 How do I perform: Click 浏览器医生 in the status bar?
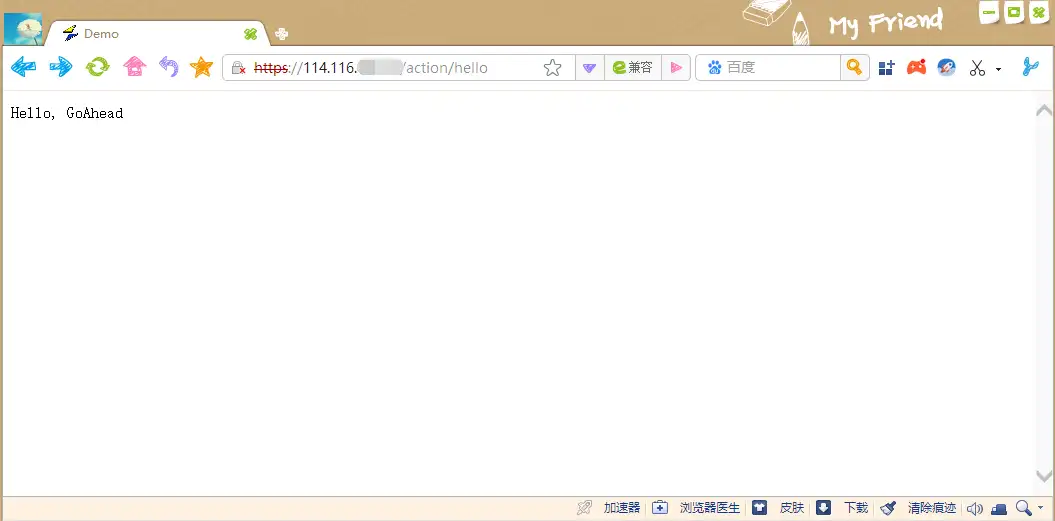point(709,508)
